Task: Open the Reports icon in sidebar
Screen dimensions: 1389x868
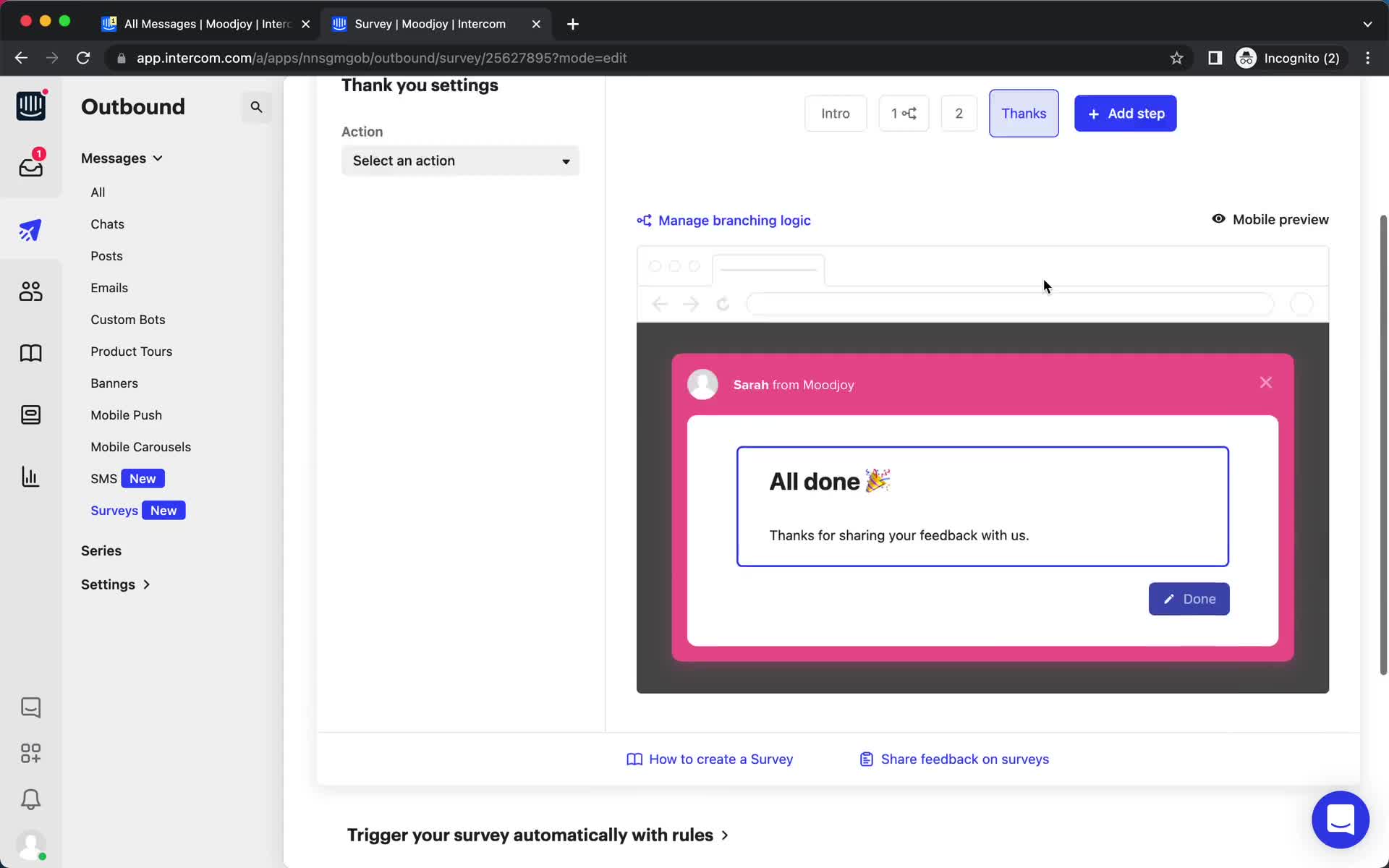Action: [x=30, y=477]
